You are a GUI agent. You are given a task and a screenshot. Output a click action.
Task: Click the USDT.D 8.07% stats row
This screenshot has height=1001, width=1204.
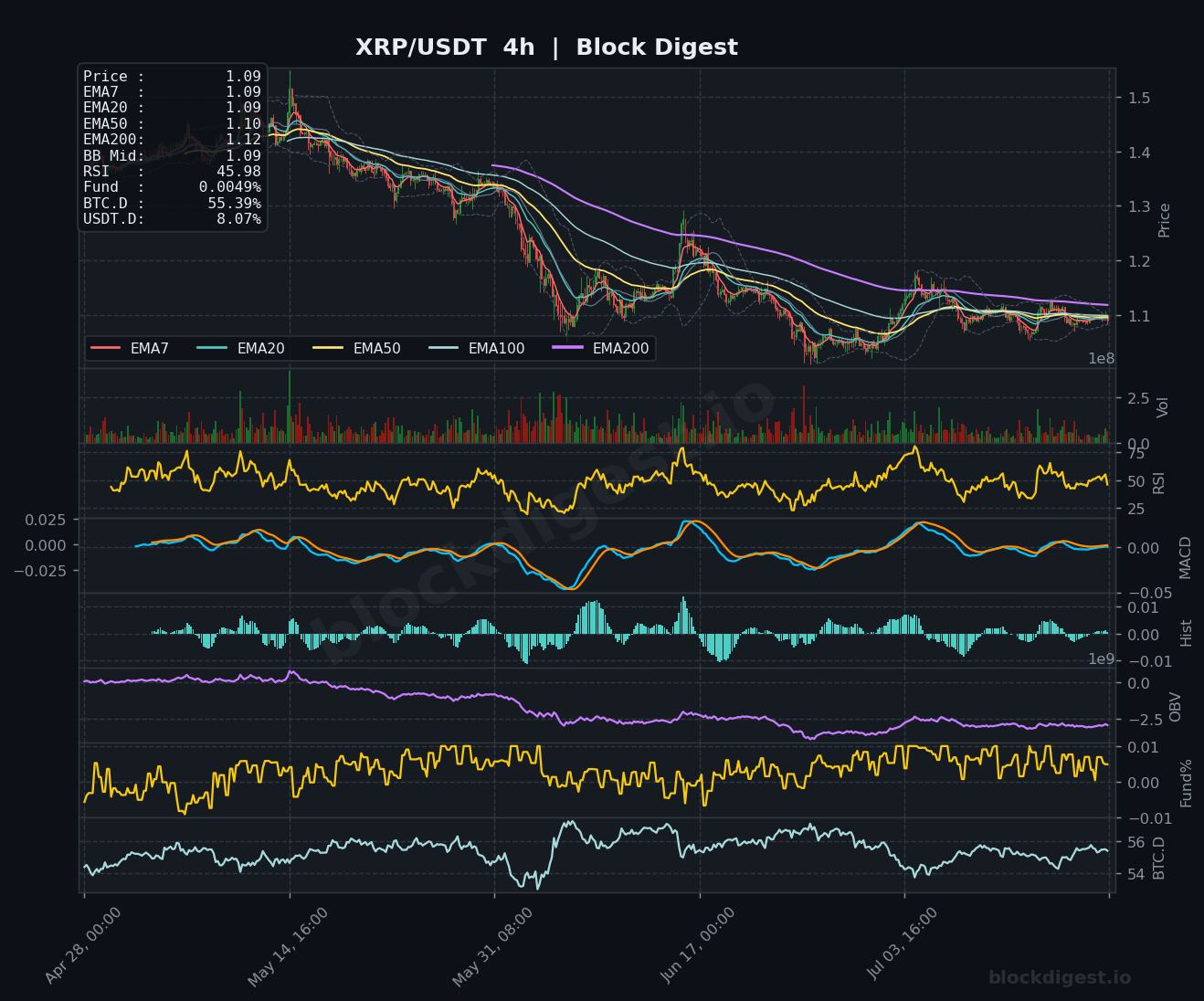point(172,219)
